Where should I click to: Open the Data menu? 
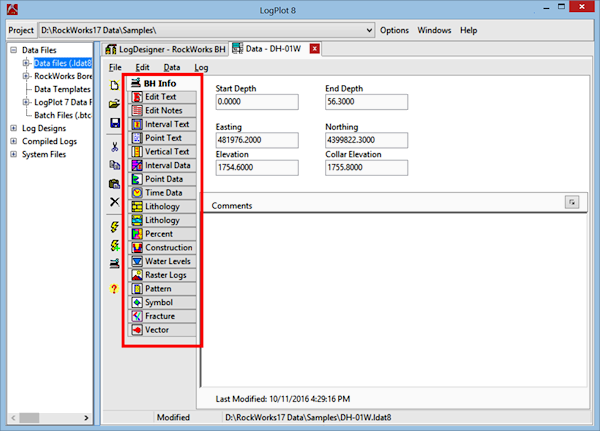click(171, 66)
